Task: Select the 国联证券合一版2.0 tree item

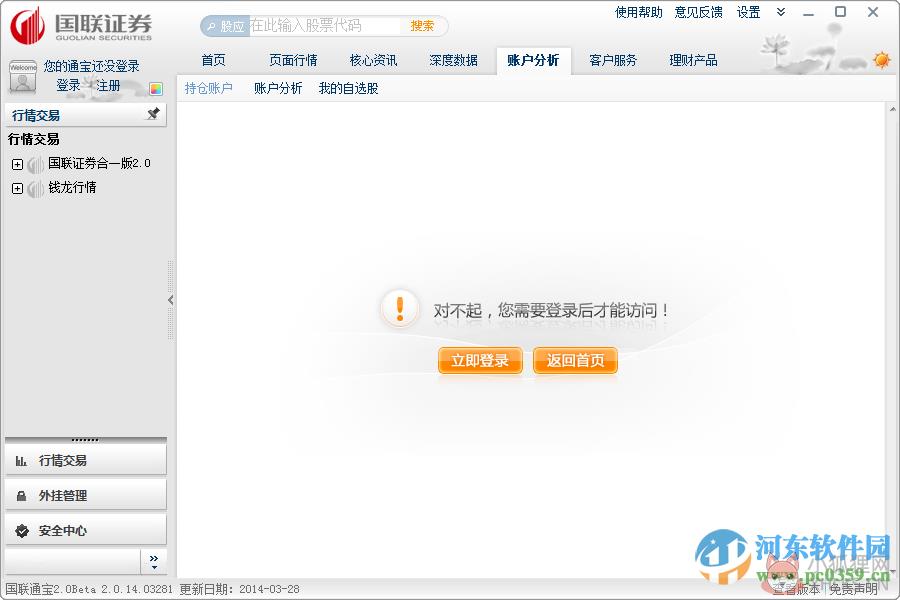Action: coord(99,164)
